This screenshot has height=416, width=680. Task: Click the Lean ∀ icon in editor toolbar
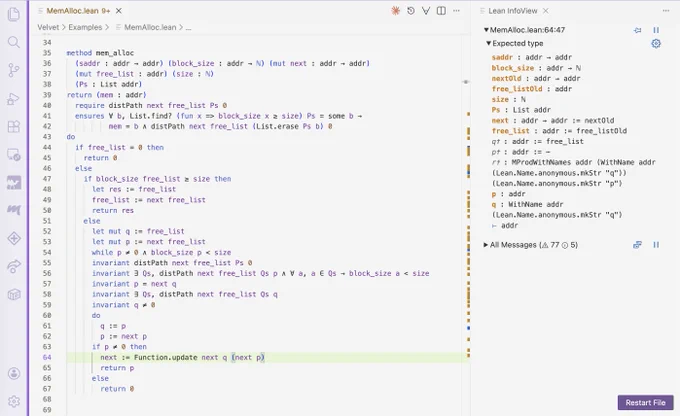point(426,11)
